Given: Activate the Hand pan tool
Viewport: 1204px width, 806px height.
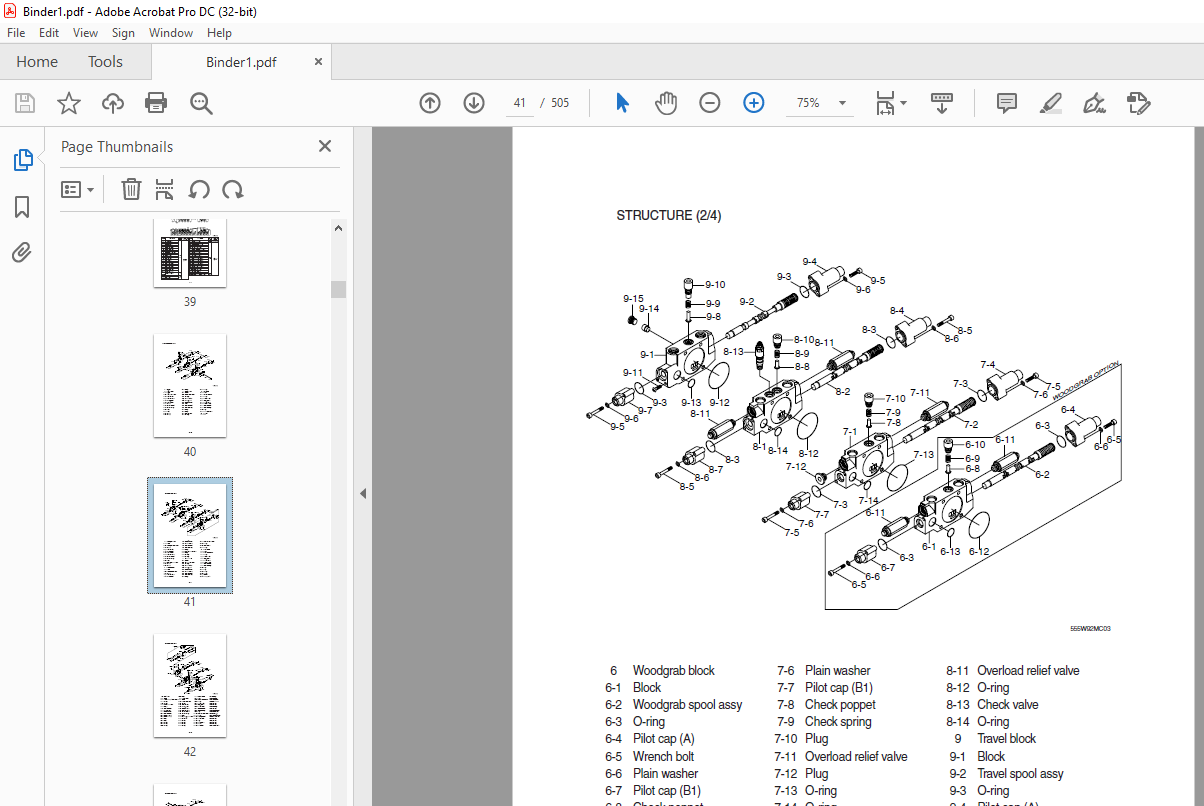Looking at the screenshot, I should click(666, 103).
